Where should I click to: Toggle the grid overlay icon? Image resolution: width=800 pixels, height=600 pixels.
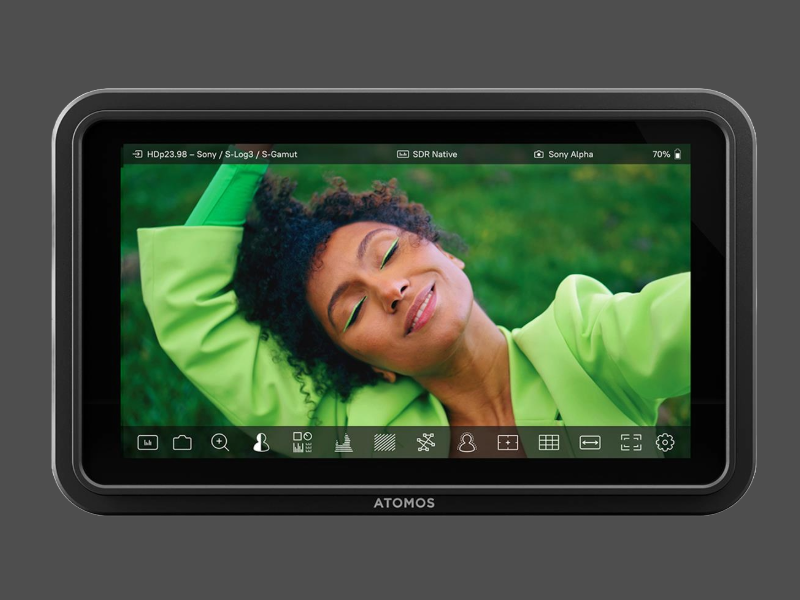coord(549,442)
